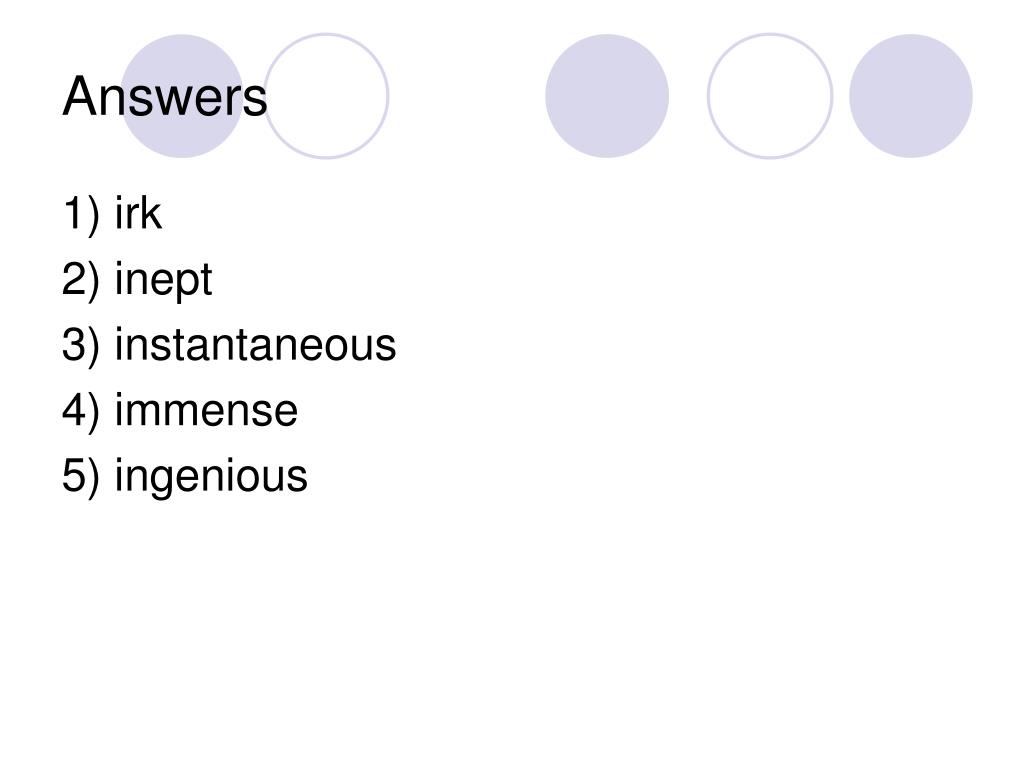This screenshot has height=768, width=1024.
Task: Click the word immense in answer four
Action: coord(206,410)
